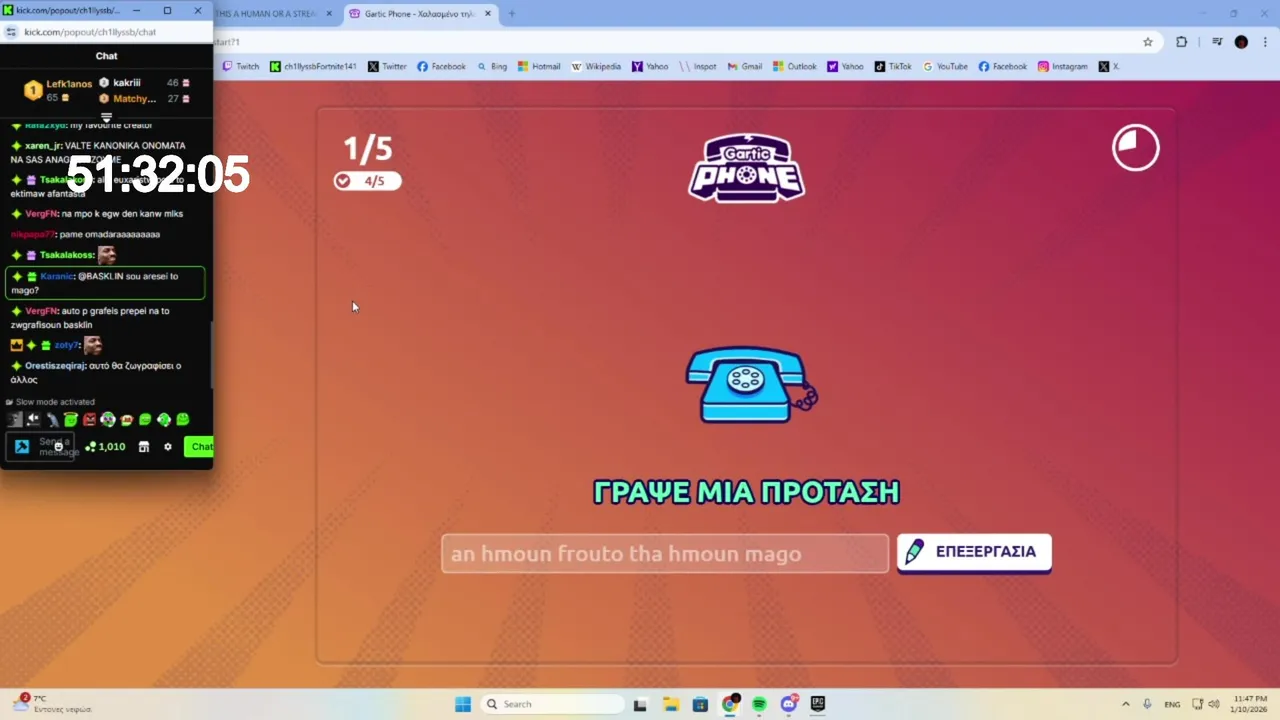Open the Bing bookmark

492,66
